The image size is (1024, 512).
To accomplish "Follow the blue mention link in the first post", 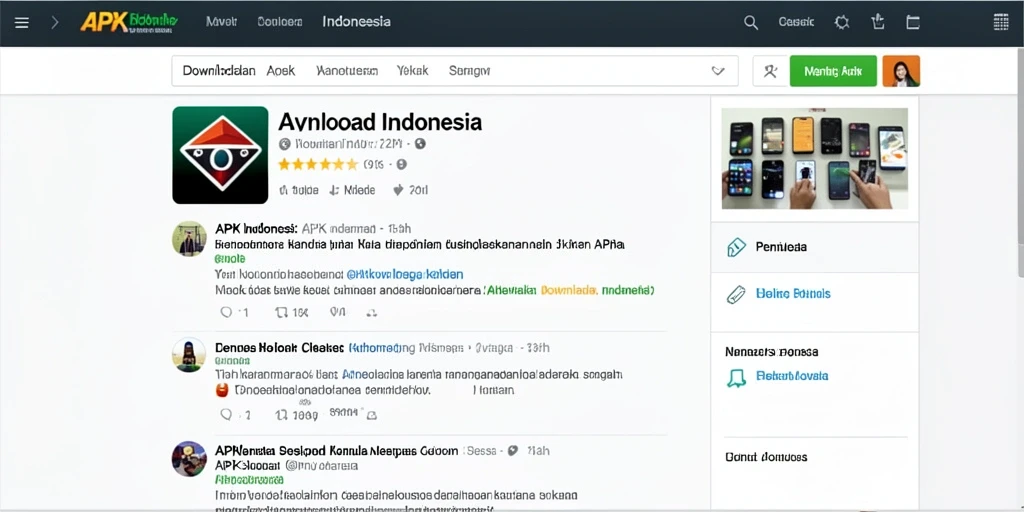I will 404,274.
